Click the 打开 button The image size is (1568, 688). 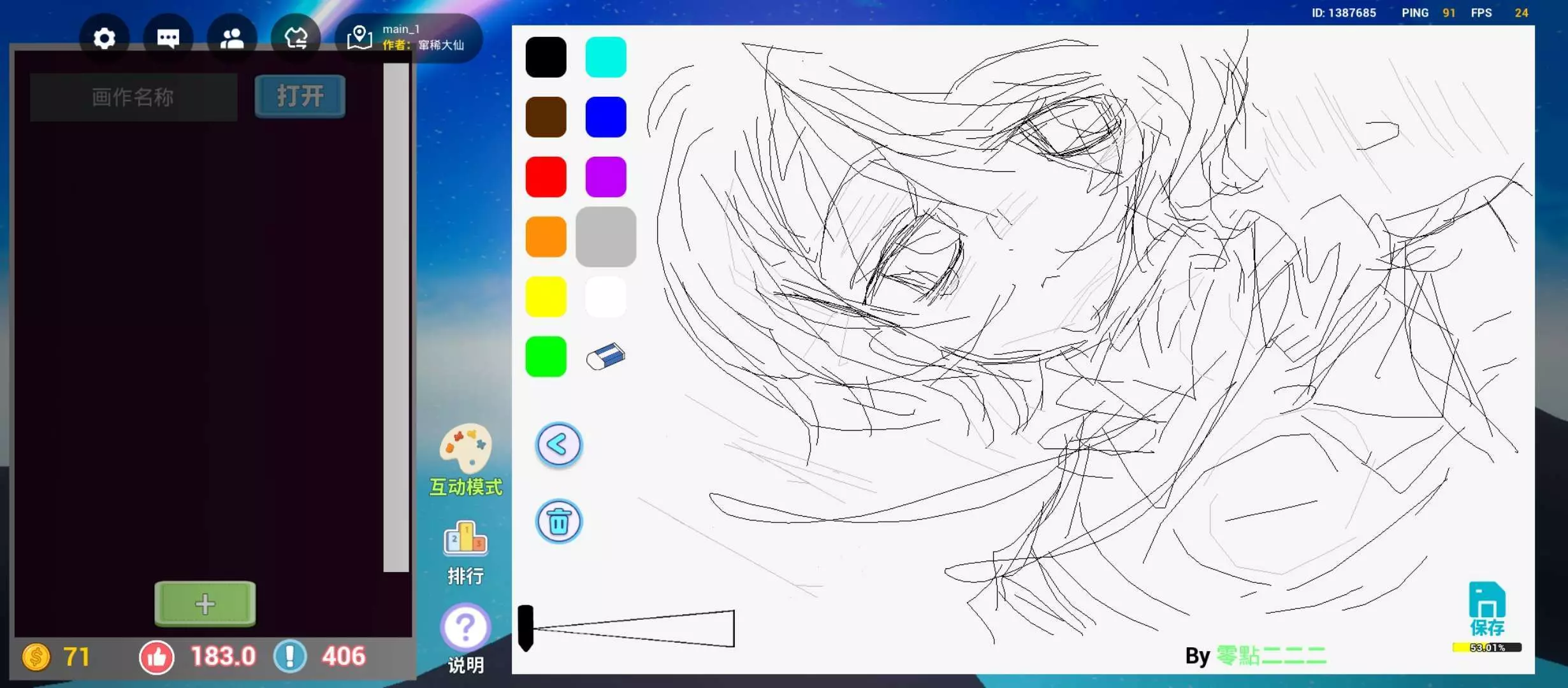pos(300,96)
